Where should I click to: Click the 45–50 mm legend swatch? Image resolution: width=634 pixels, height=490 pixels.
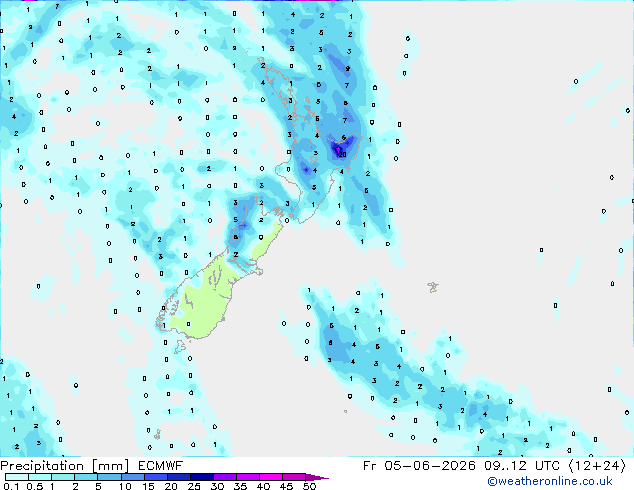coord(294,477)
